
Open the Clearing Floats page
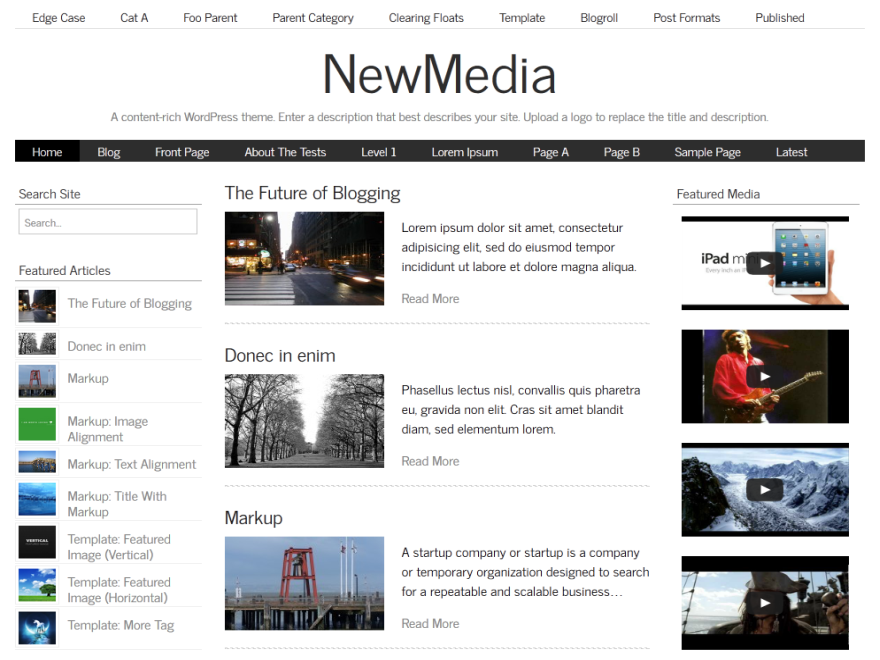click(425, 17)
